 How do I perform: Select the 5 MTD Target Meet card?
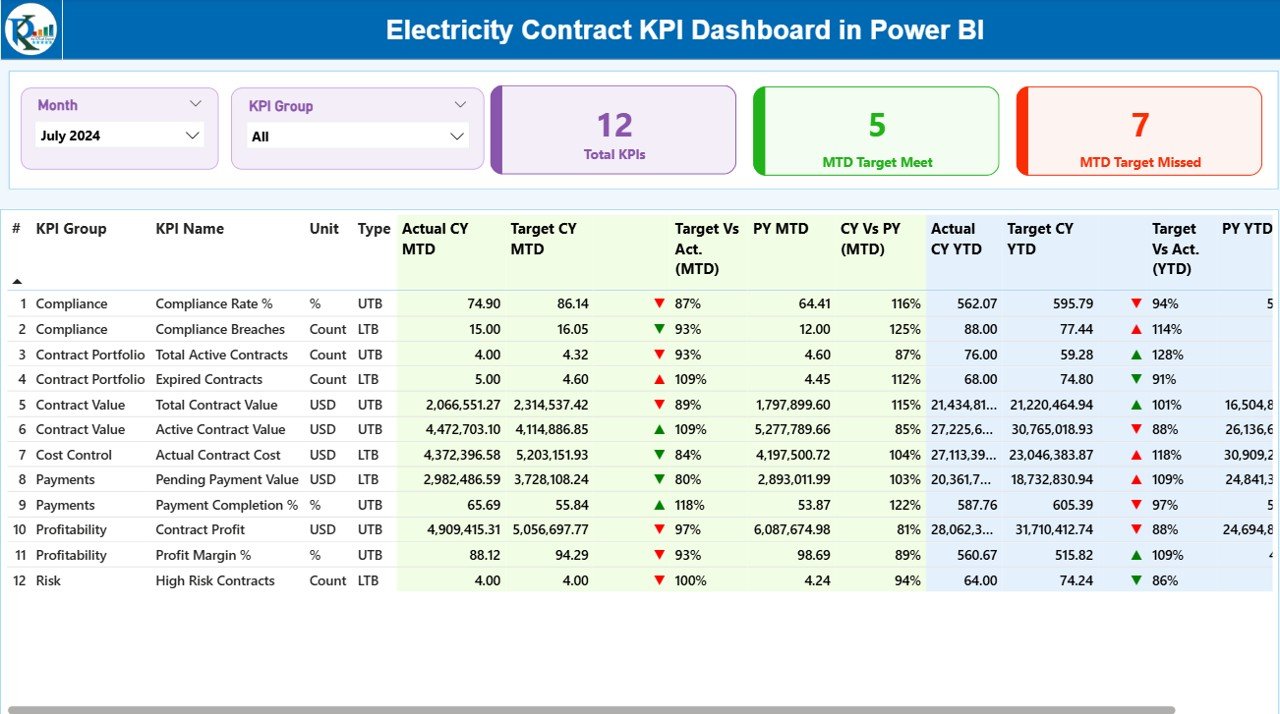(876, 130)
